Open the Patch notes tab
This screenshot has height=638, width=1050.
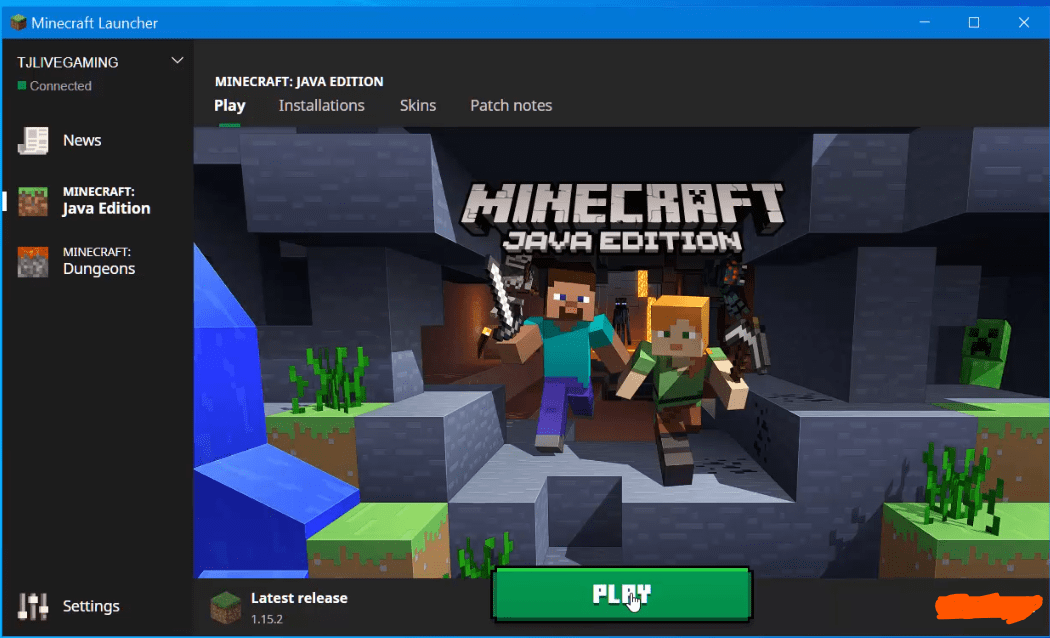pyautogui.click(x=511, y=106)
